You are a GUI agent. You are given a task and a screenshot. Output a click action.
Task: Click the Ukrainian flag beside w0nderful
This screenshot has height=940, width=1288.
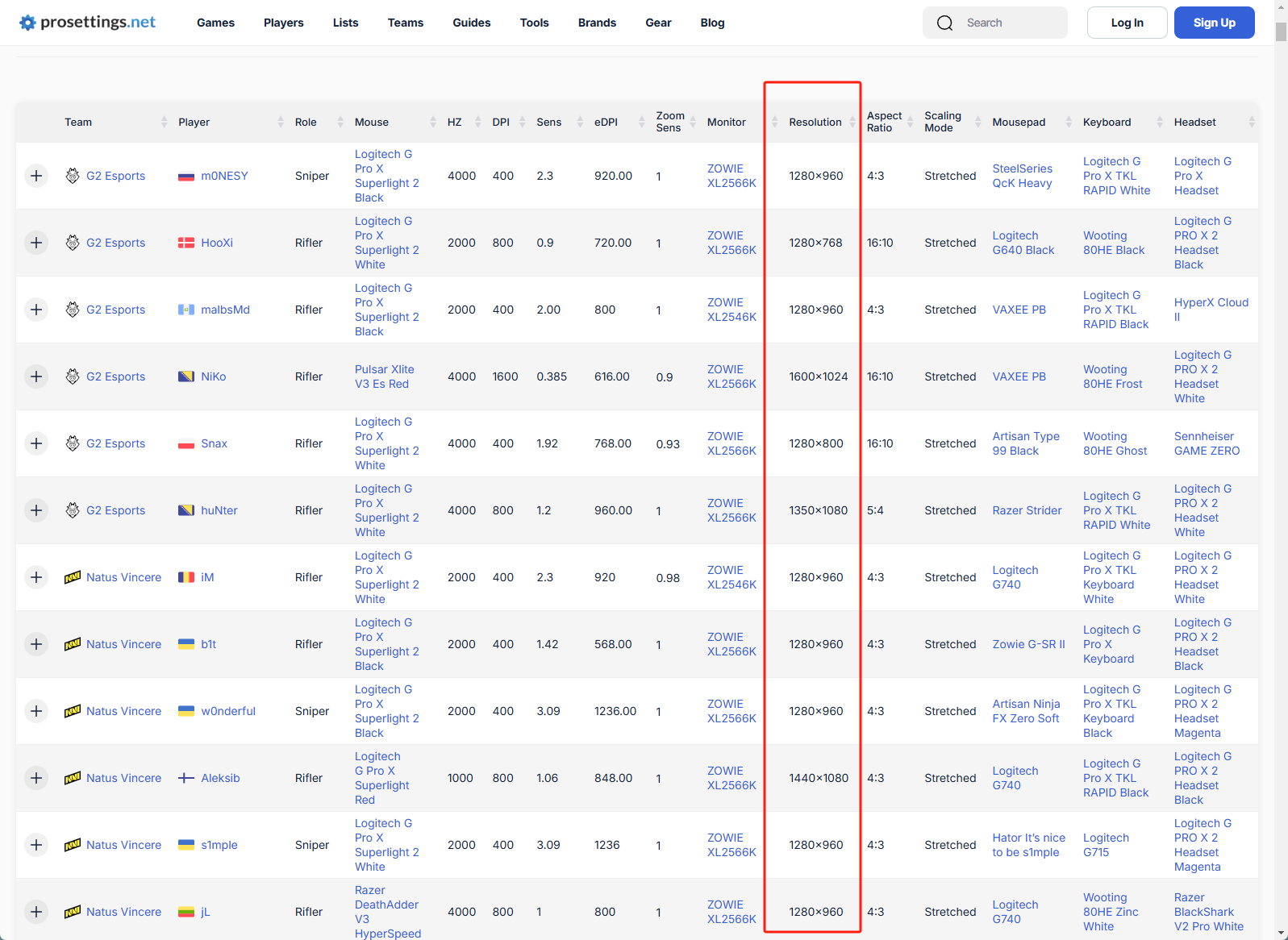[x=186, y=711]
